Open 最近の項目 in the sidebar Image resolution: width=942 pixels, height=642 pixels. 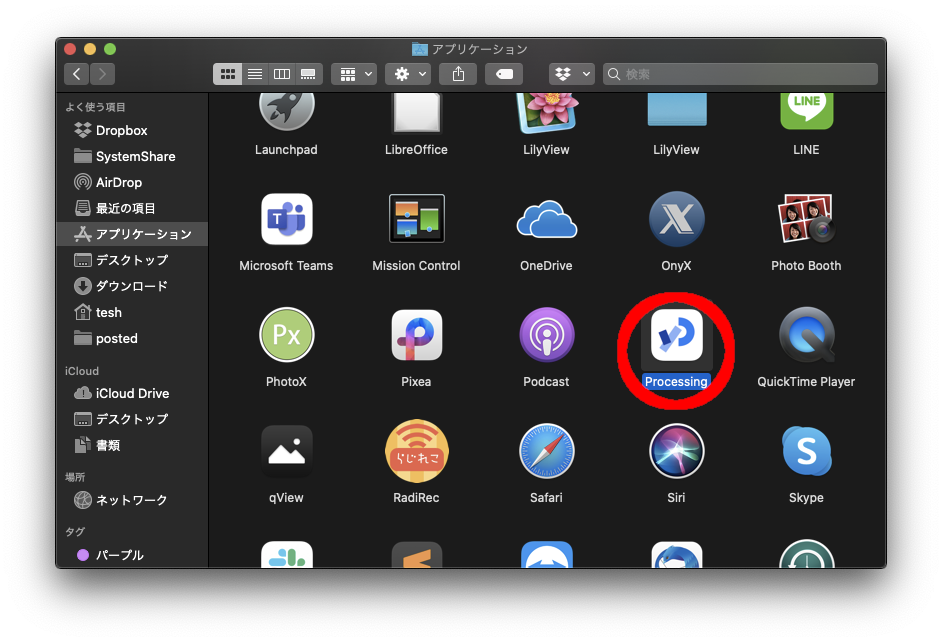click(x=132, y=208)
